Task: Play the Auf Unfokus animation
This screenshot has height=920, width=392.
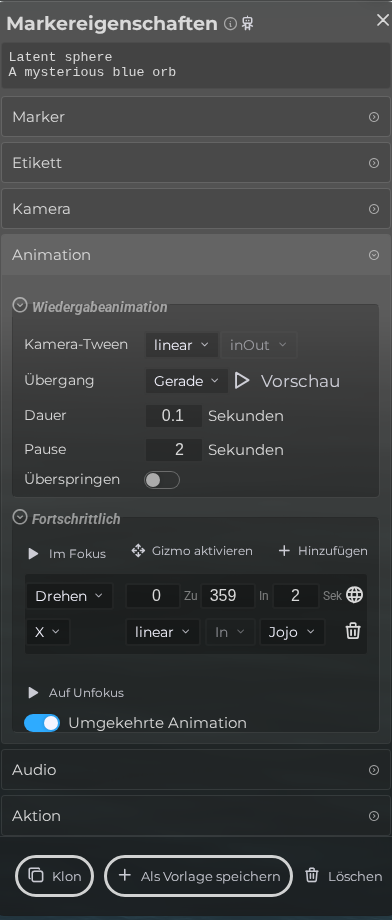Action: click(x=76, y=692)
